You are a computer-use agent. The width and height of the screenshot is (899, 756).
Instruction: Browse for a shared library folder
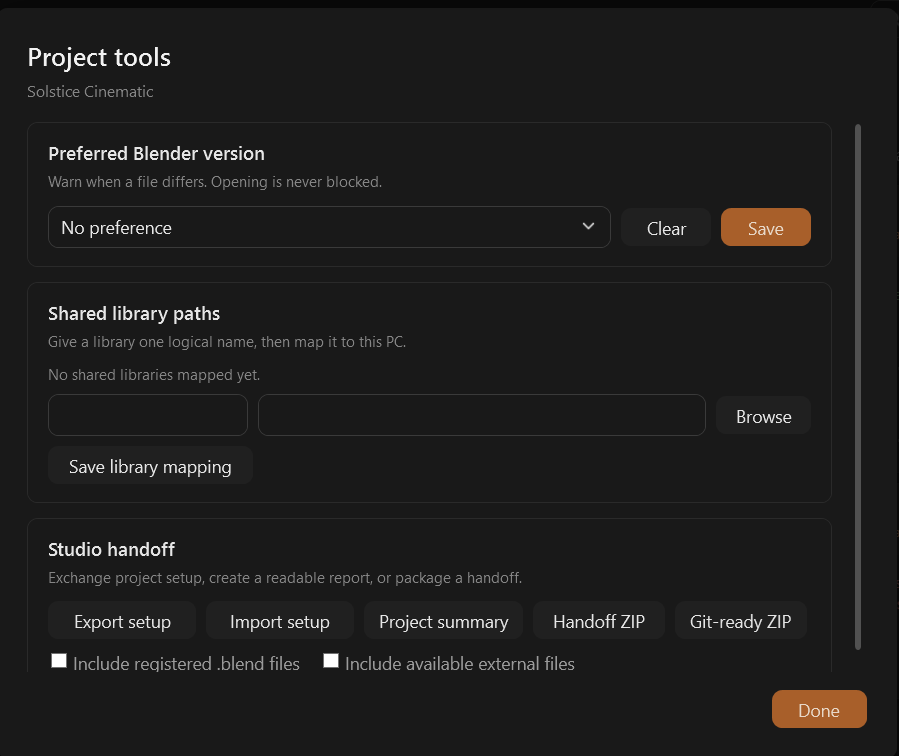pyautogui.click(x=763, y=416)
